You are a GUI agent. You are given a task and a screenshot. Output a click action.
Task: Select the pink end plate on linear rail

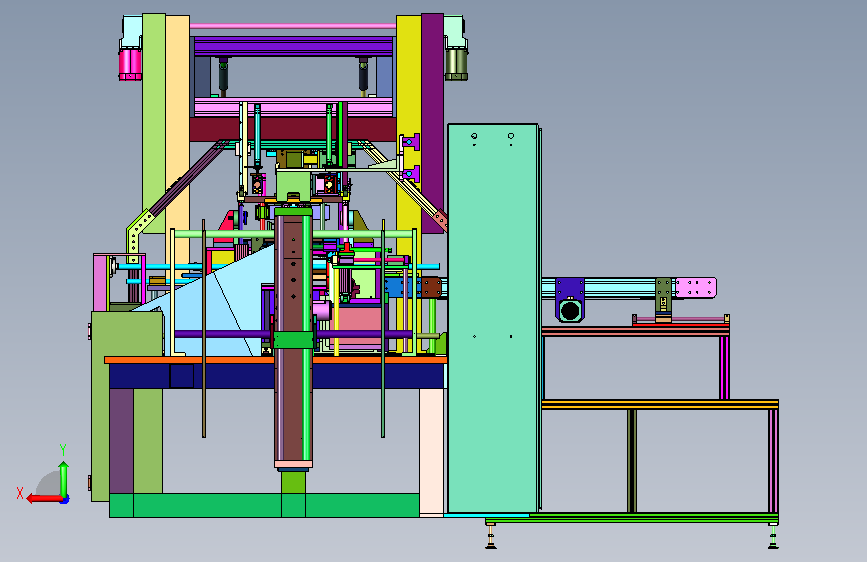696,288
